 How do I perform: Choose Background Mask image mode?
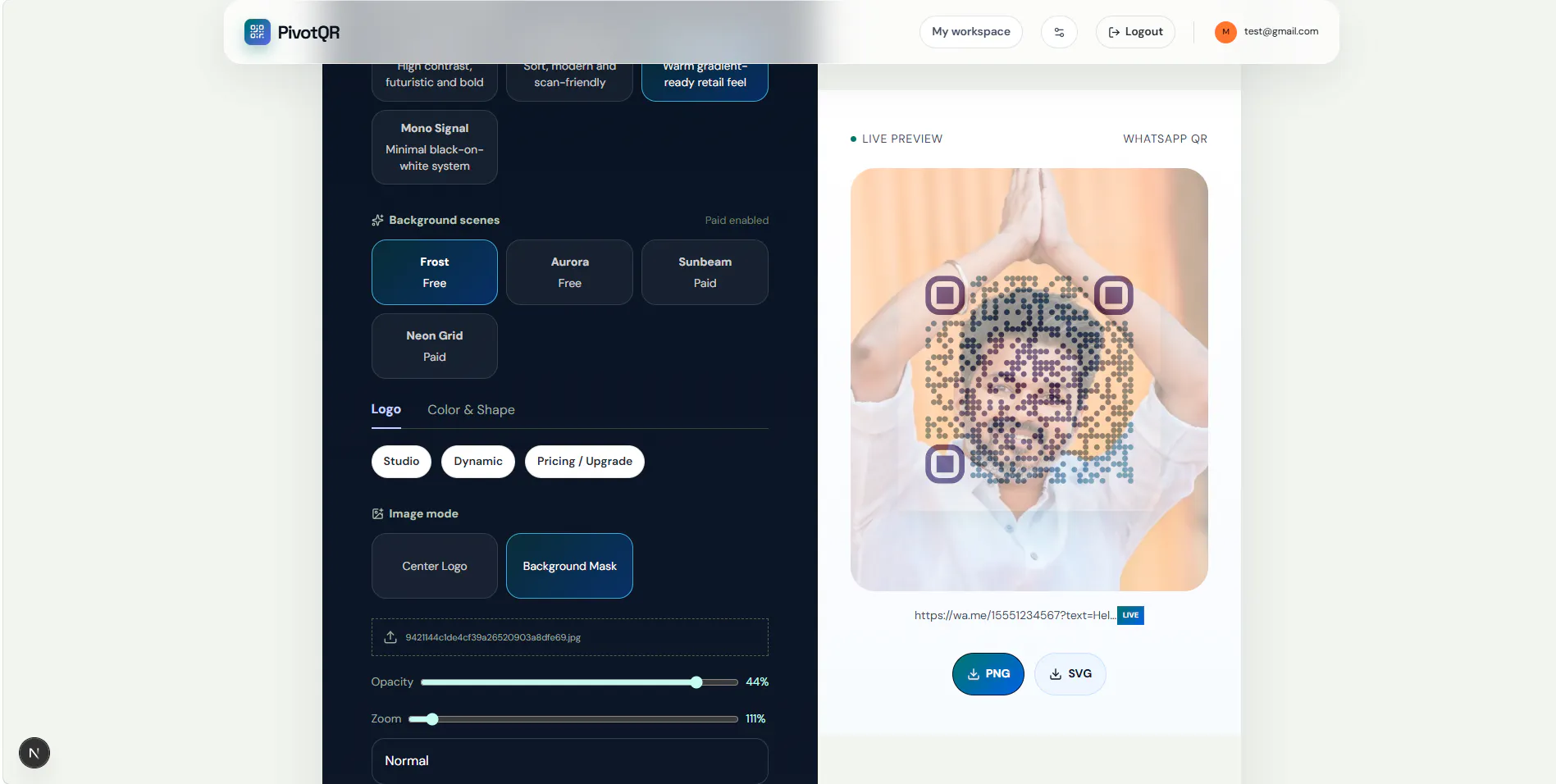tap(570, 566)
